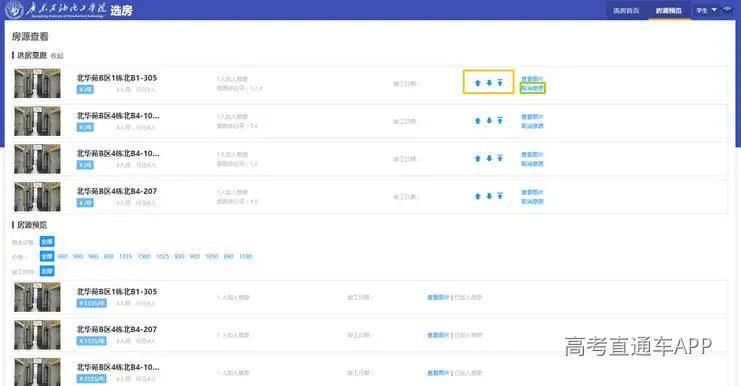The height and width of the screenshot is (386, 741).
Task: Filter rooms by price 990
Action: point(78,257)
